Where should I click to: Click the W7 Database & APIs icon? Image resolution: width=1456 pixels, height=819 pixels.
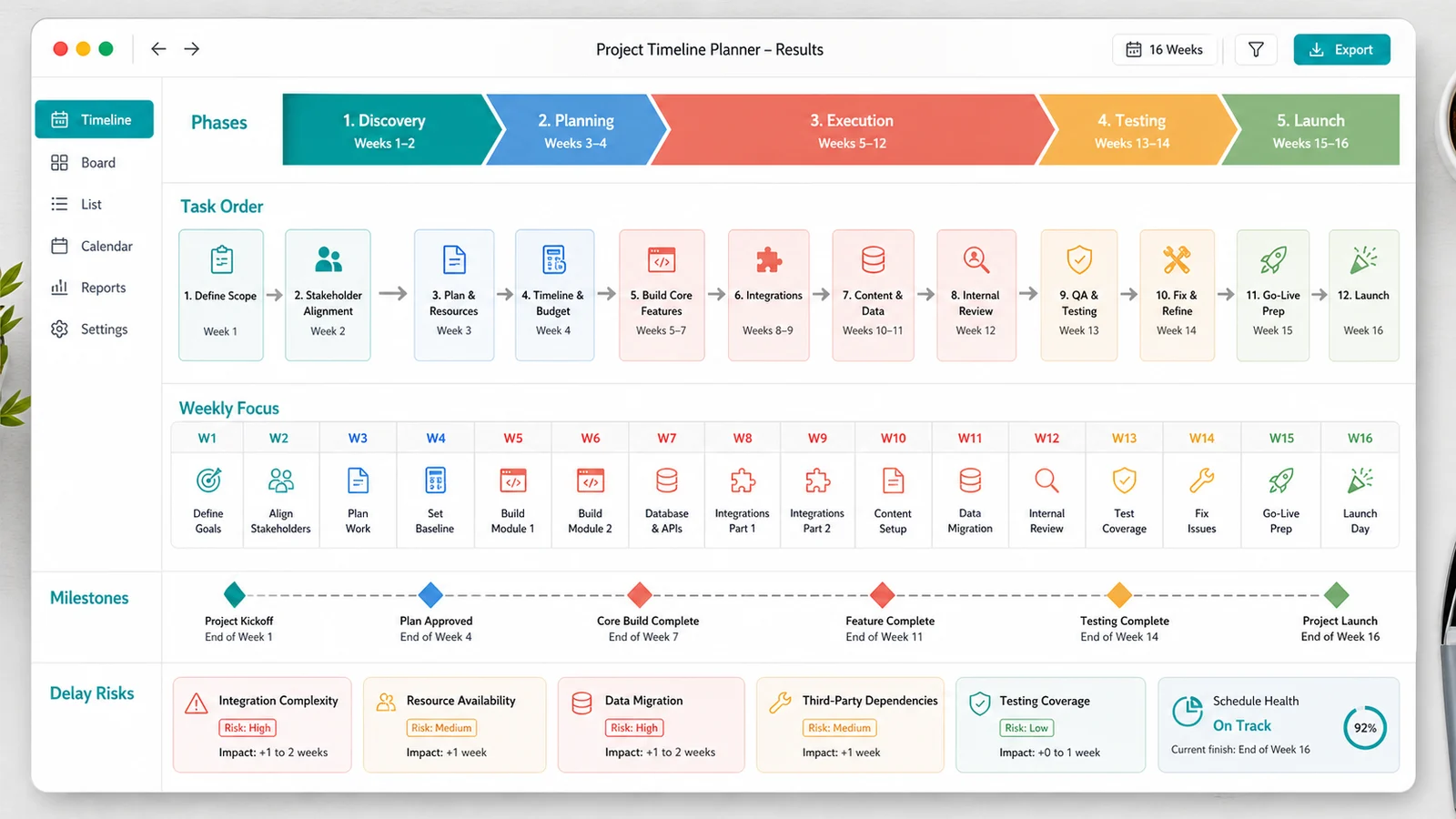click(x=667, y=480)
